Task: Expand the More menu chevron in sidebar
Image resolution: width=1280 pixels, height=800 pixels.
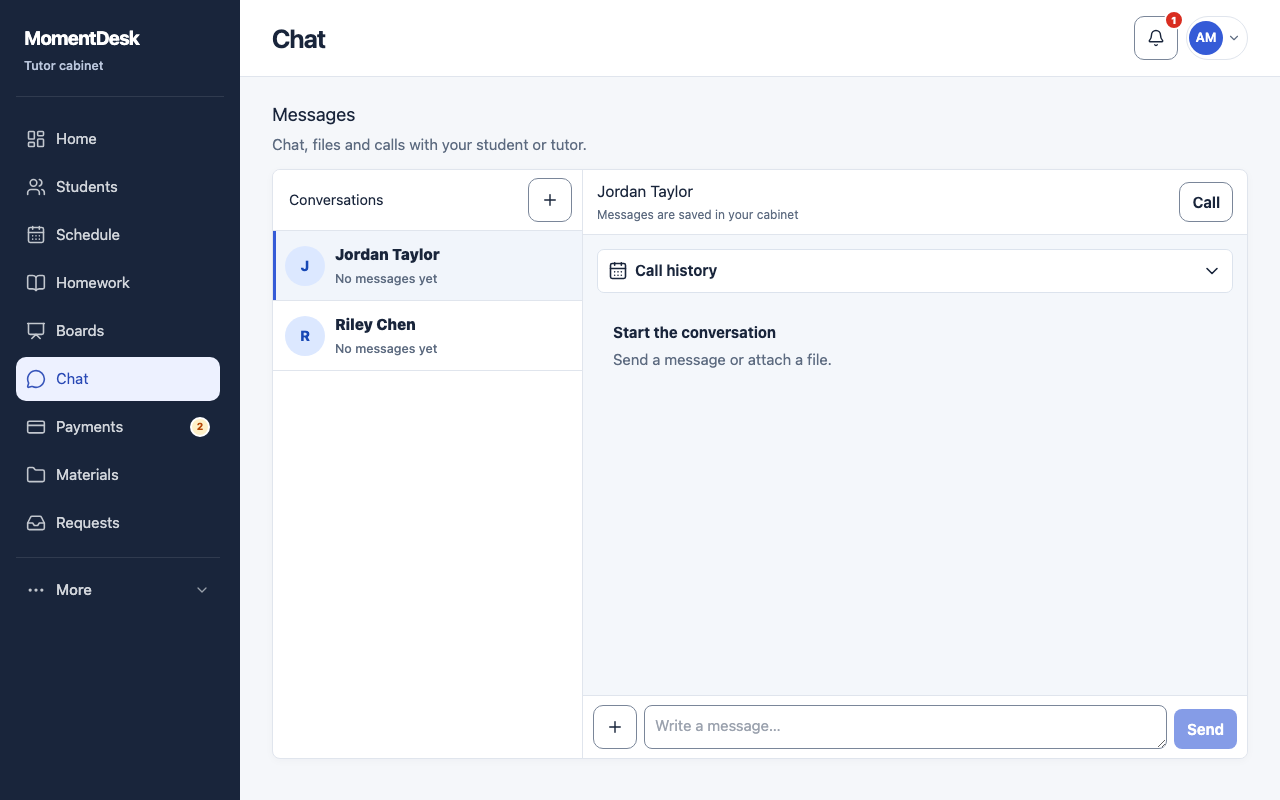Action: tap(202, 590)
